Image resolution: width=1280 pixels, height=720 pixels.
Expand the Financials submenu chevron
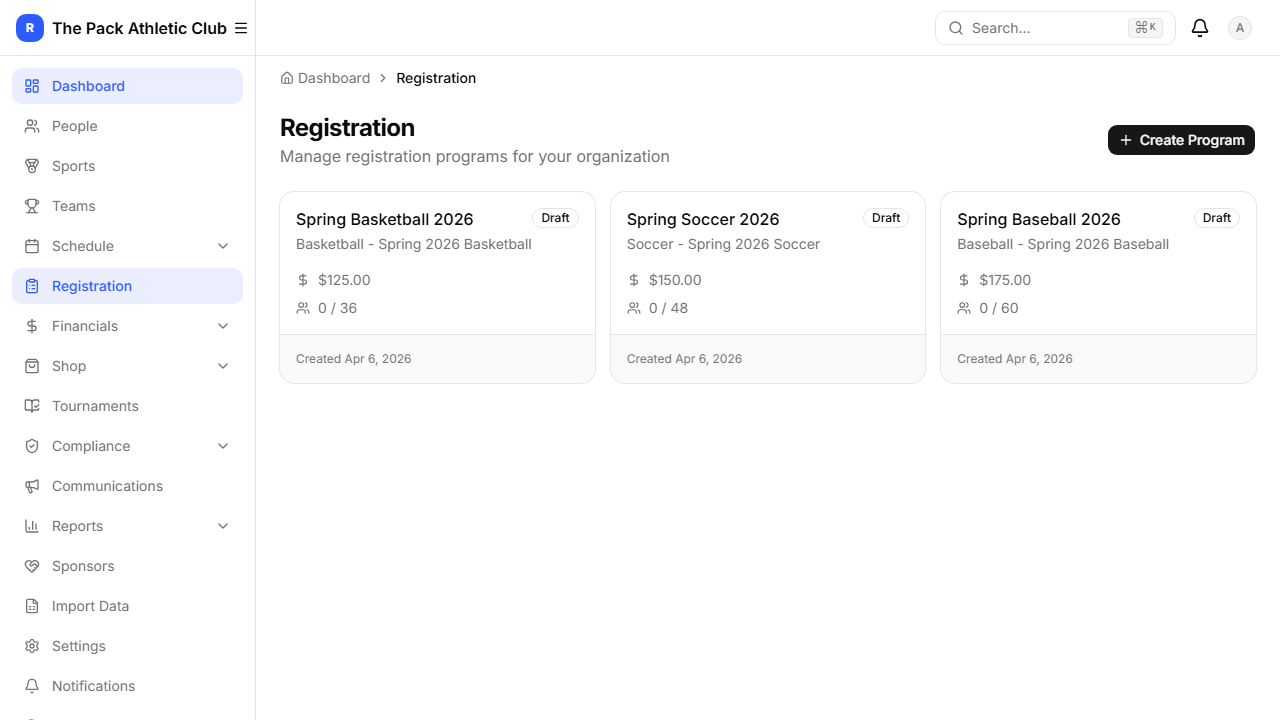click(223, 326)
